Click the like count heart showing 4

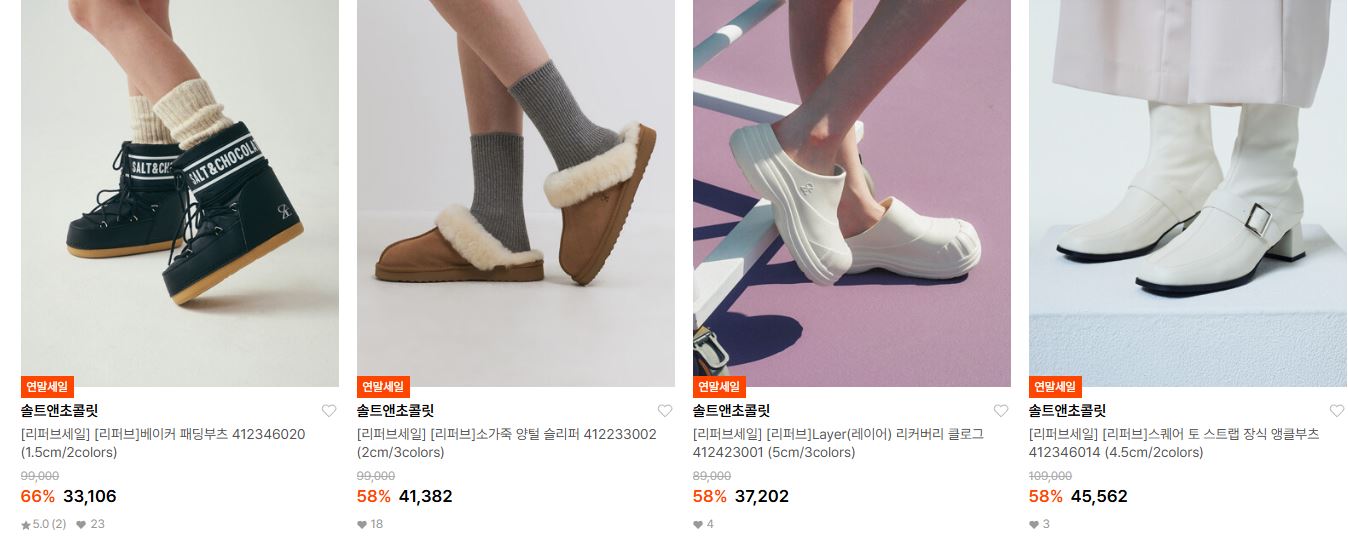698,524
